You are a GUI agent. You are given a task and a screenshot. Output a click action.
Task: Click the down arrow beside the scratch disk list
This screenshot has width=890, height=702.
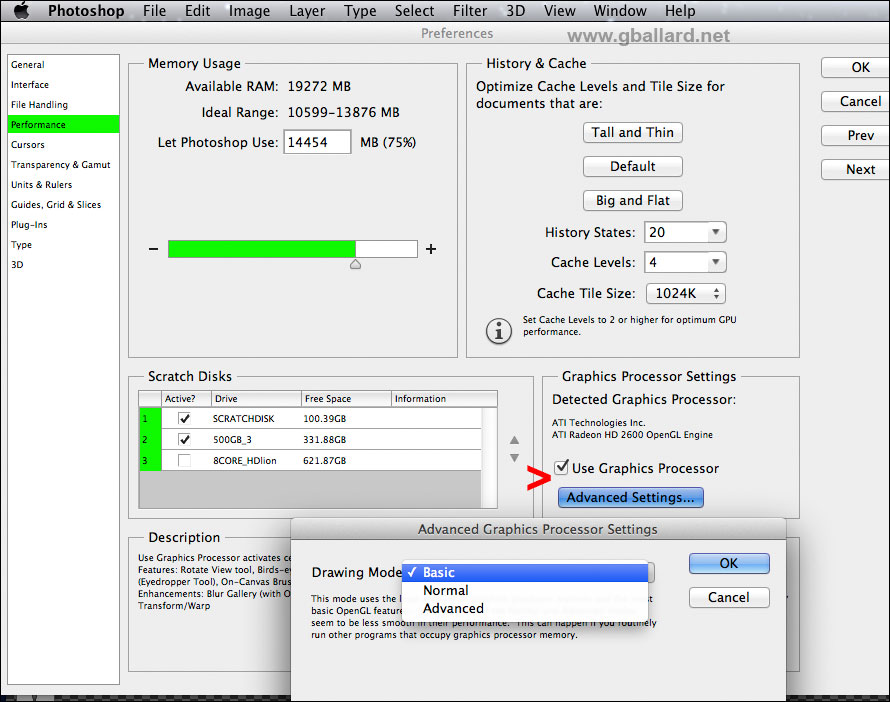514,458
